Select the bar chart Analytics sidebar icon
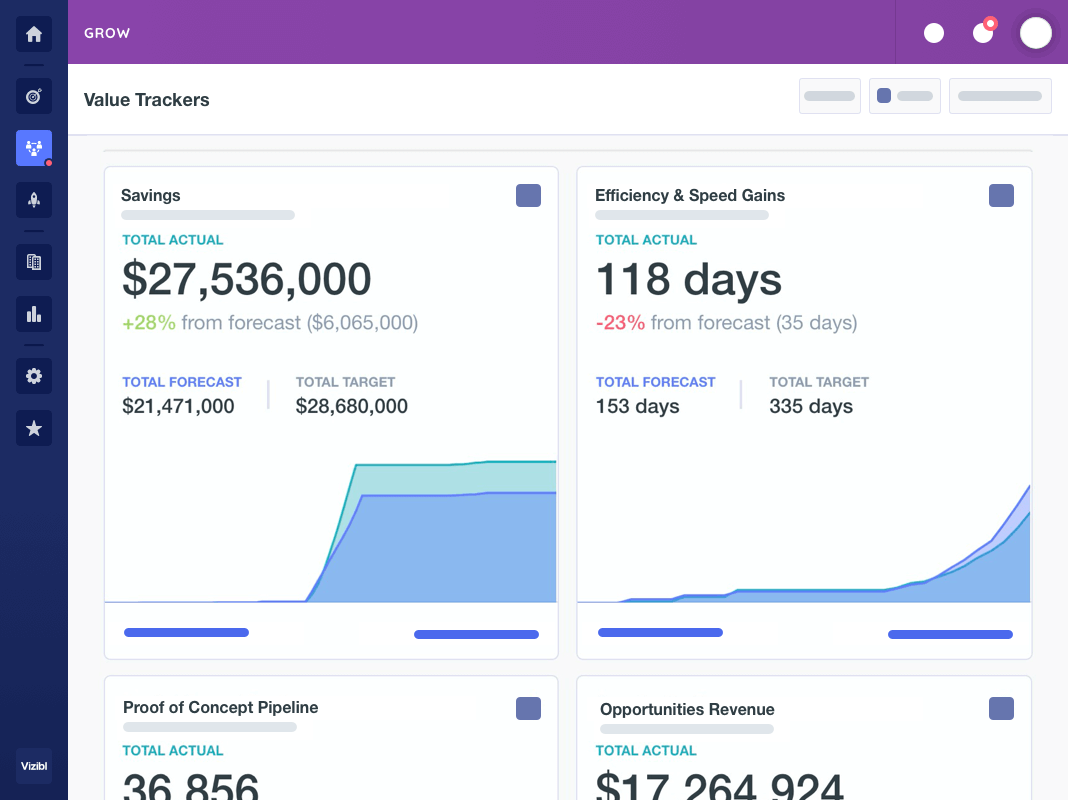This screenshot has height=800, width=1068. pyautogui.click(x=33, y=314)
